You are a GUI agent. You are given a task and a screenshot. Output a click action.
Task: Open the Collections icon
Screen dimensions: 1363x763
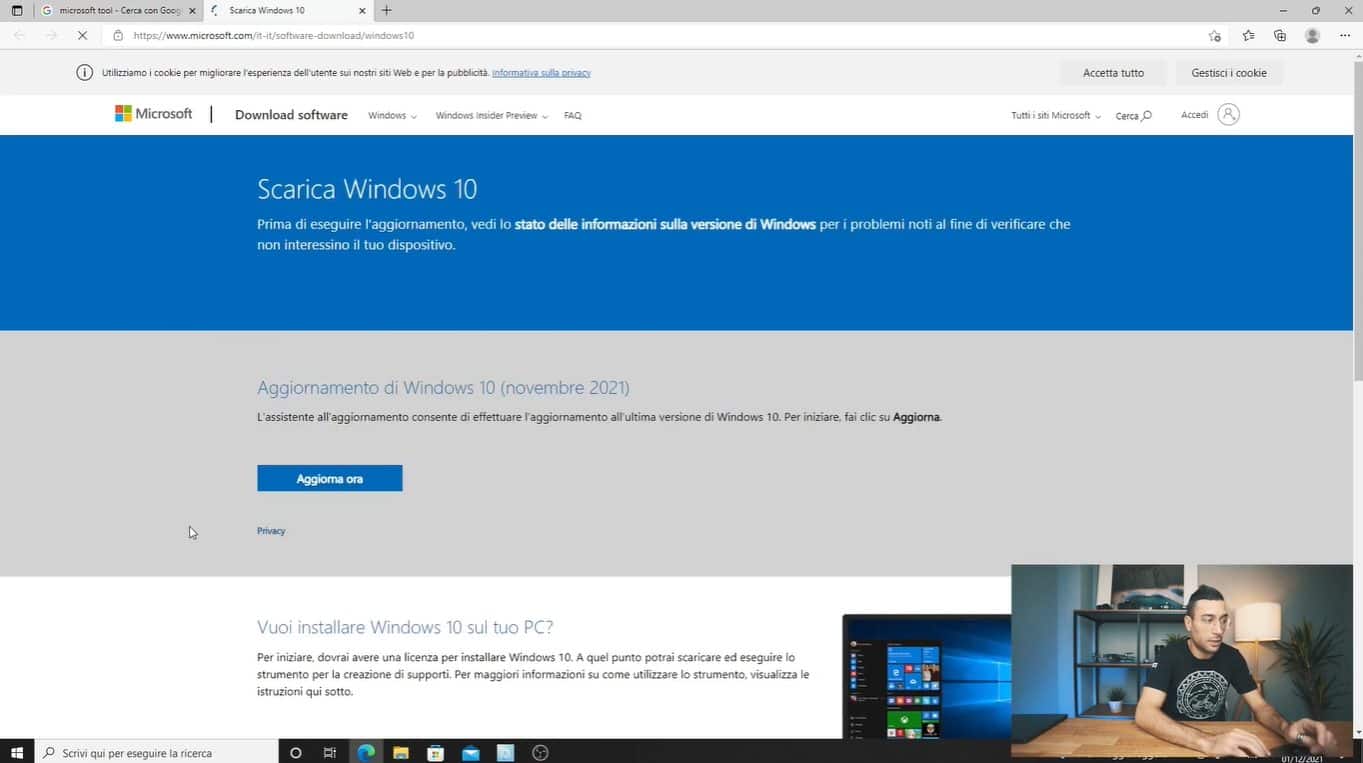(1280, 35)
